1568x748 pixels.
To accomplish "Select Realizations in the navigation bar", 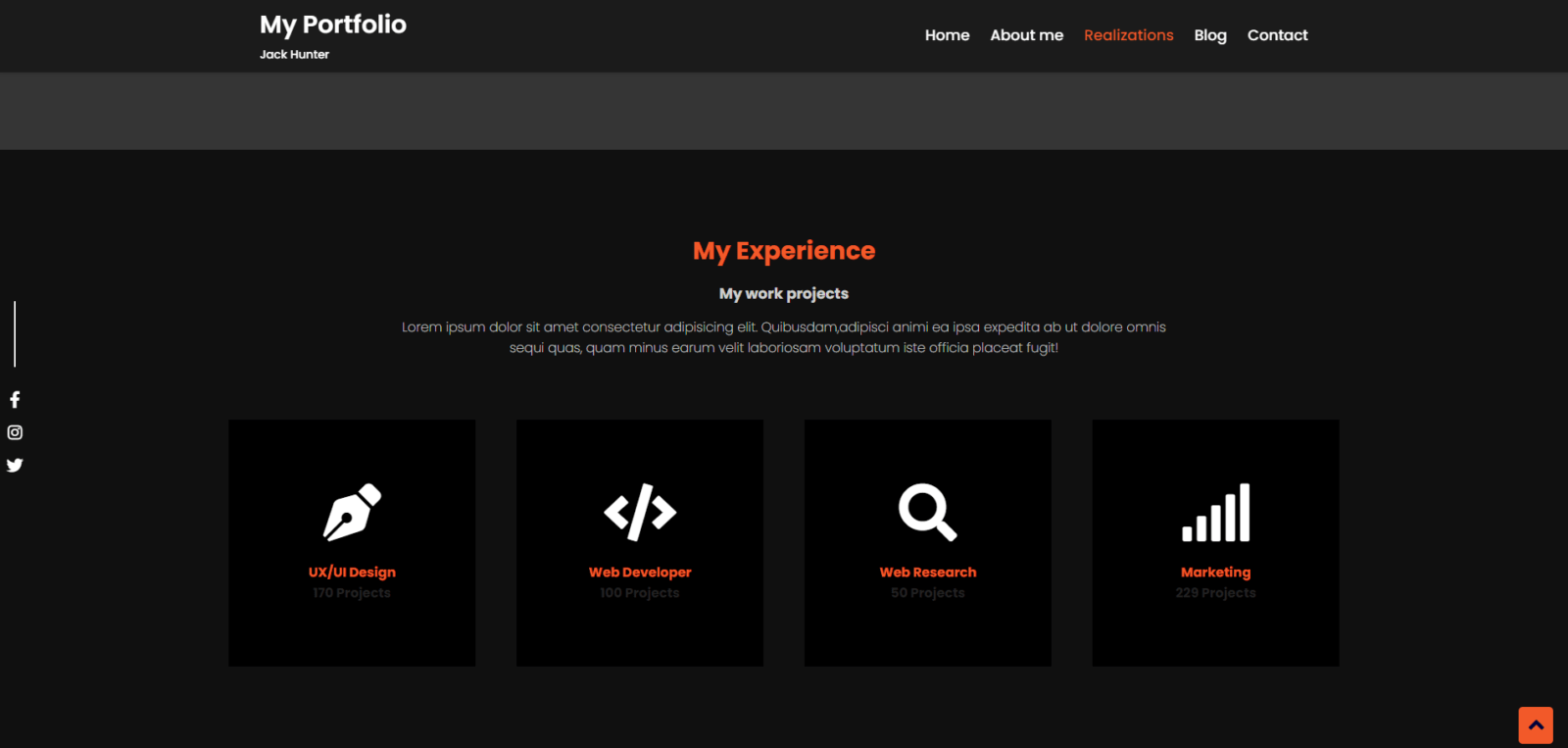I will point(1128,35).
